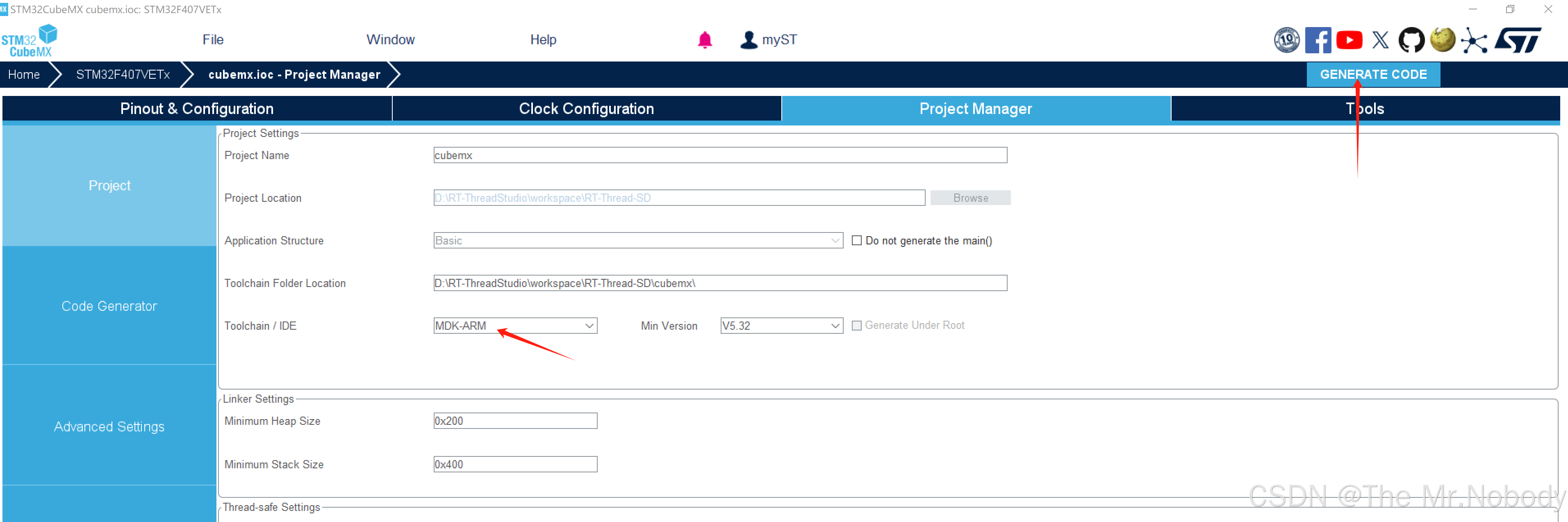Enable Do not generate the main()
Viewport: 1568px width, 522px height.
tap(856, 241)
